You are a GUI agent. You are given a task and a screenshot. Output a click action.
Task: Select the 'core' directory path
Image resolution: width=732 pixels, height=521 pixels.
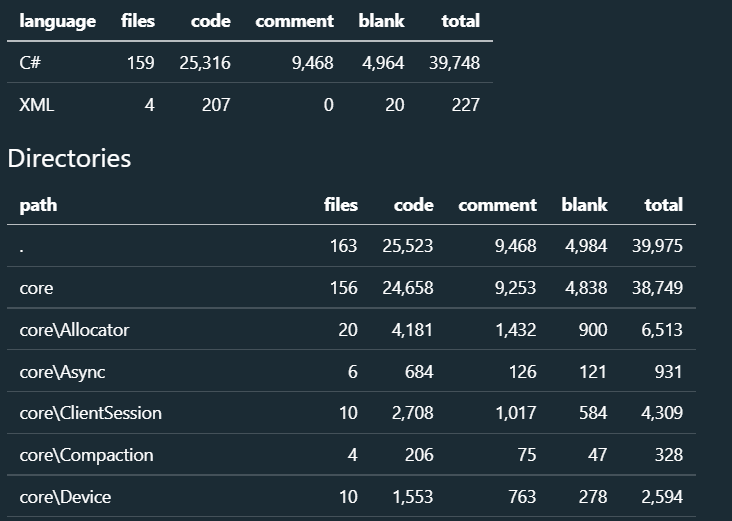36,288
